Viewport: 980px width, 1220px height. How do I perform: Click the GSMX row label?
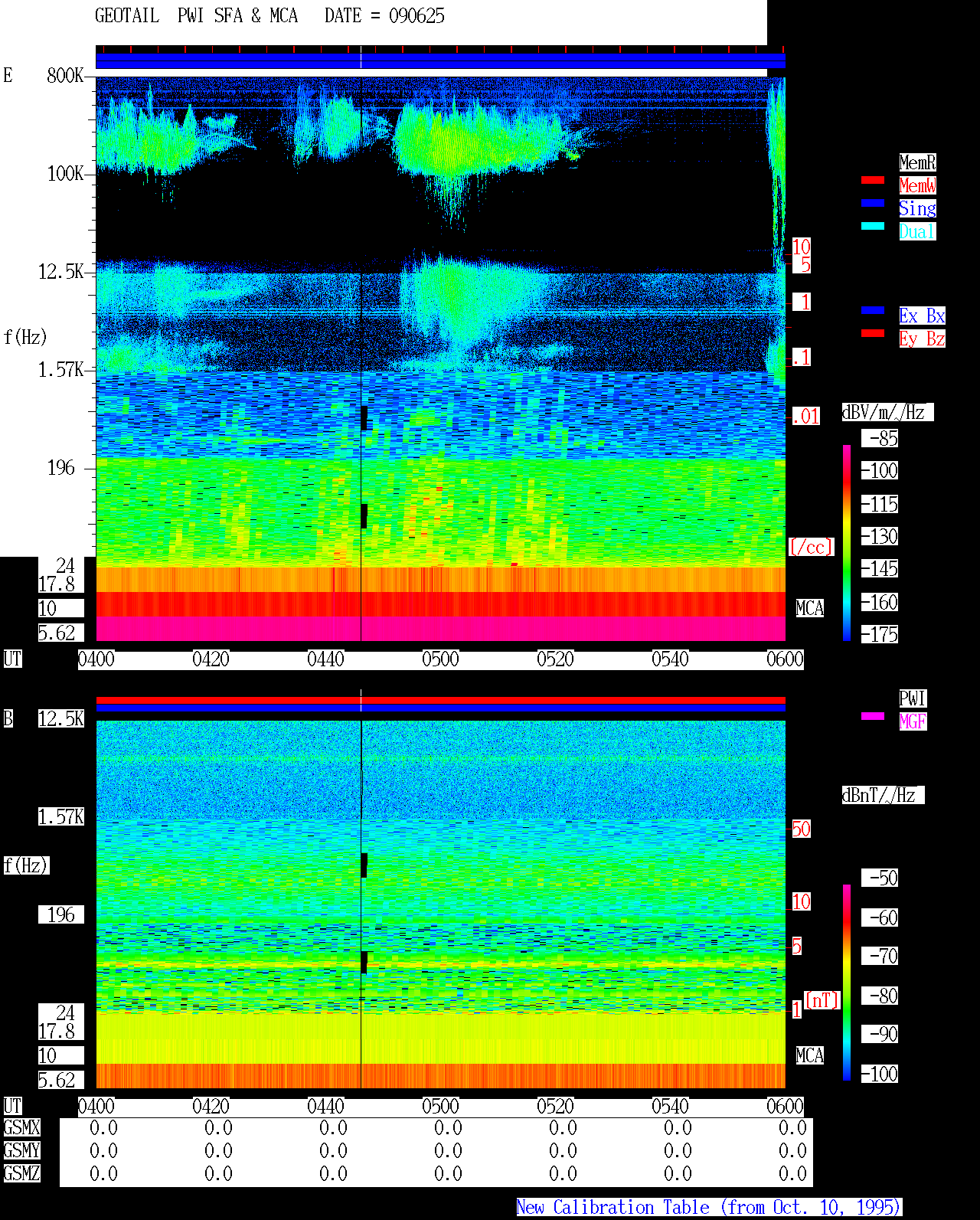pos(21,1127)
